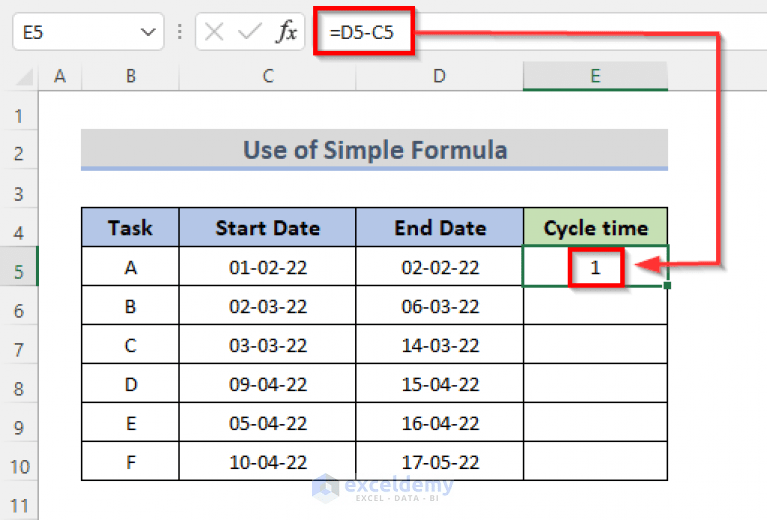This screenshot has height=520, width=767.
Task: Select Task cell 'E' in row 9
Action: click(x=130, y=423)
